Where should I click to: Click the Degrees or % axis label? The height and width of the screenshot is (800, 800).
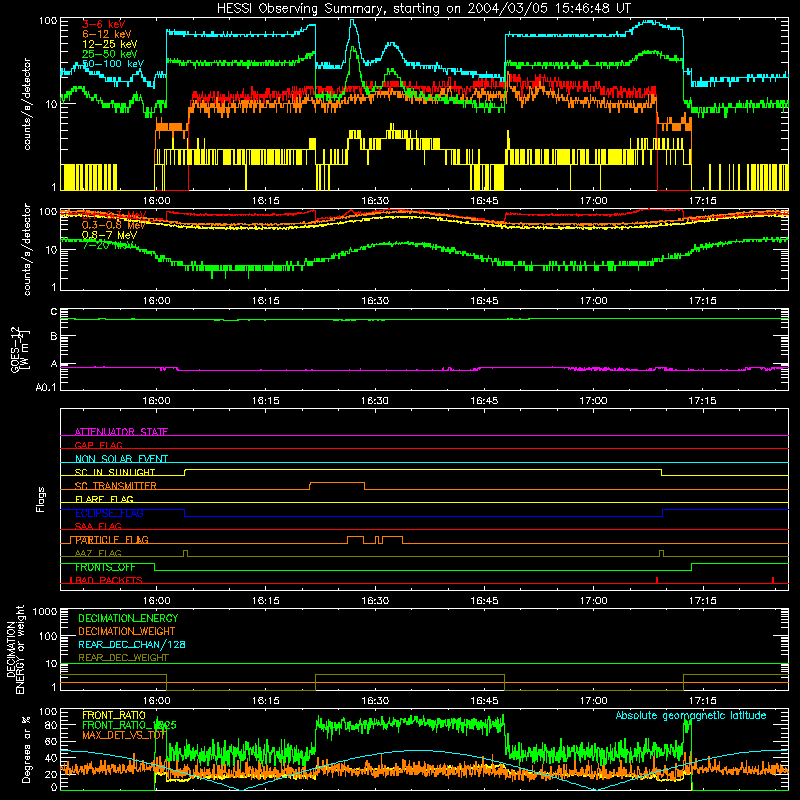(26, 749)
